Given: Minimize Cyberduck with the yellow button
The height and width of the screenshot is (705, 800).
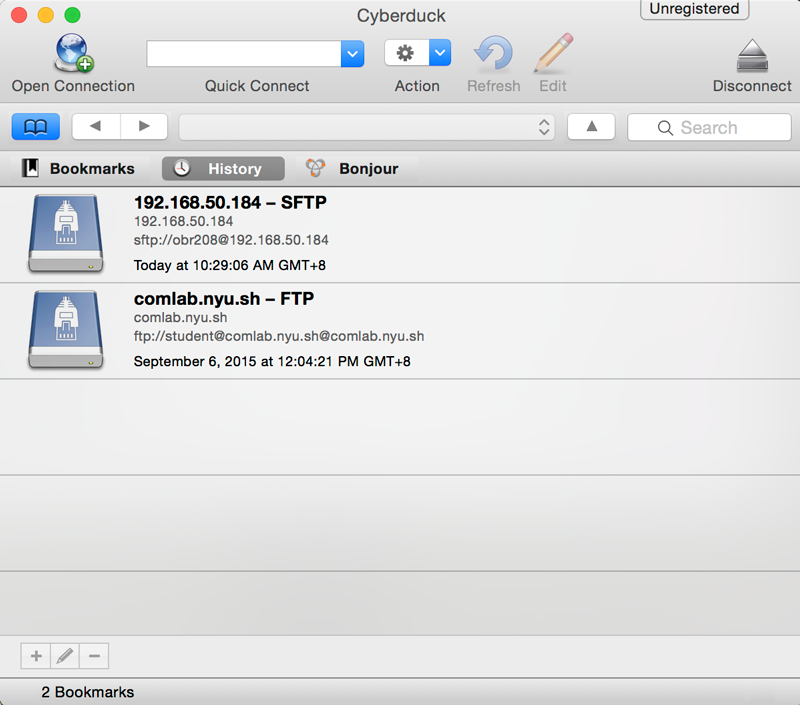Looking at the screenshot, I should point(46,15).
